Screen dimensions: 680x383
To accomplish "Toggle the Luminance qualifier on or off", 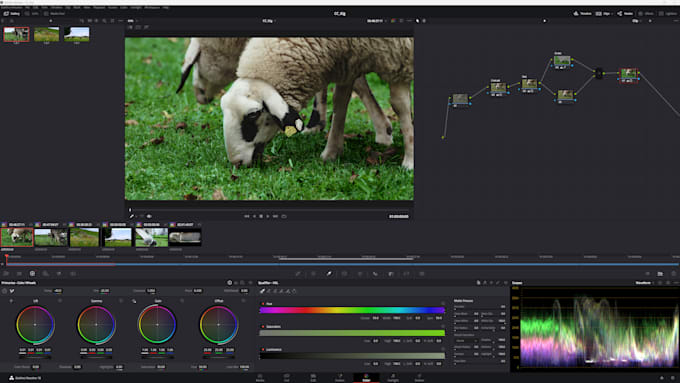I will [x=263, y=349].
